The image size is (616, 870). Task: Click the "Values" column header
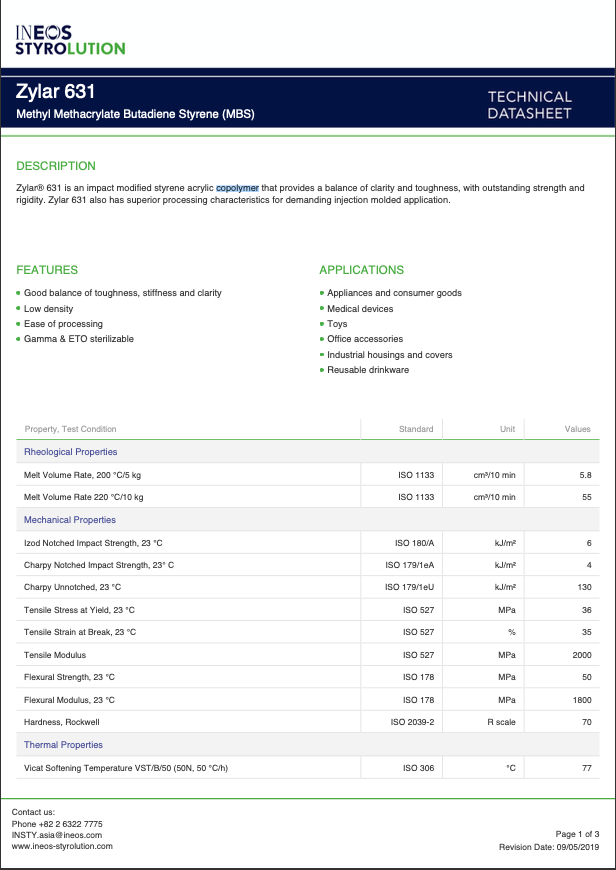coord(577,429)
